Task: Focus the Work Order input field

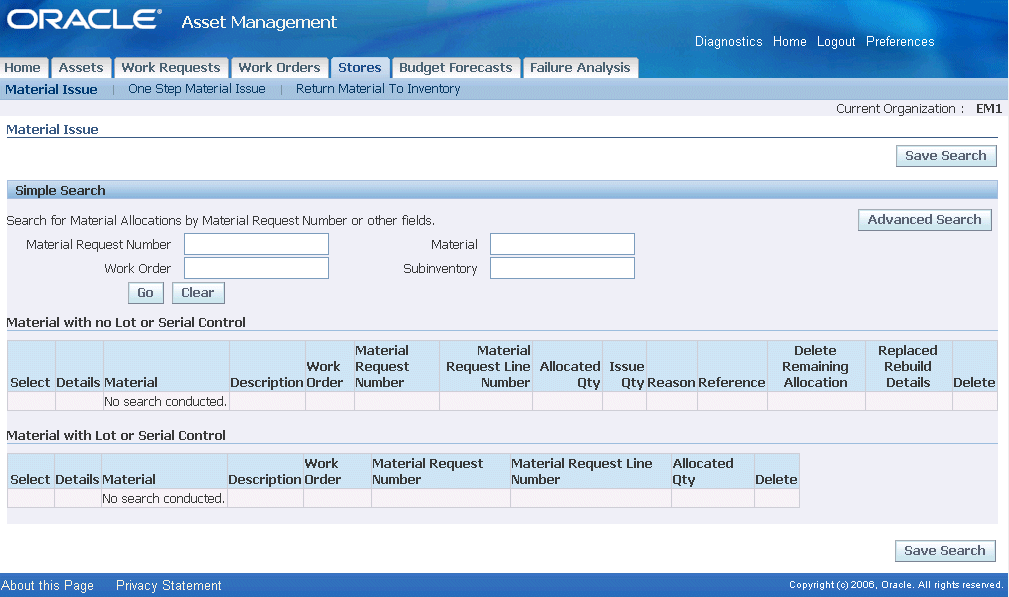Action: [256, 268]
